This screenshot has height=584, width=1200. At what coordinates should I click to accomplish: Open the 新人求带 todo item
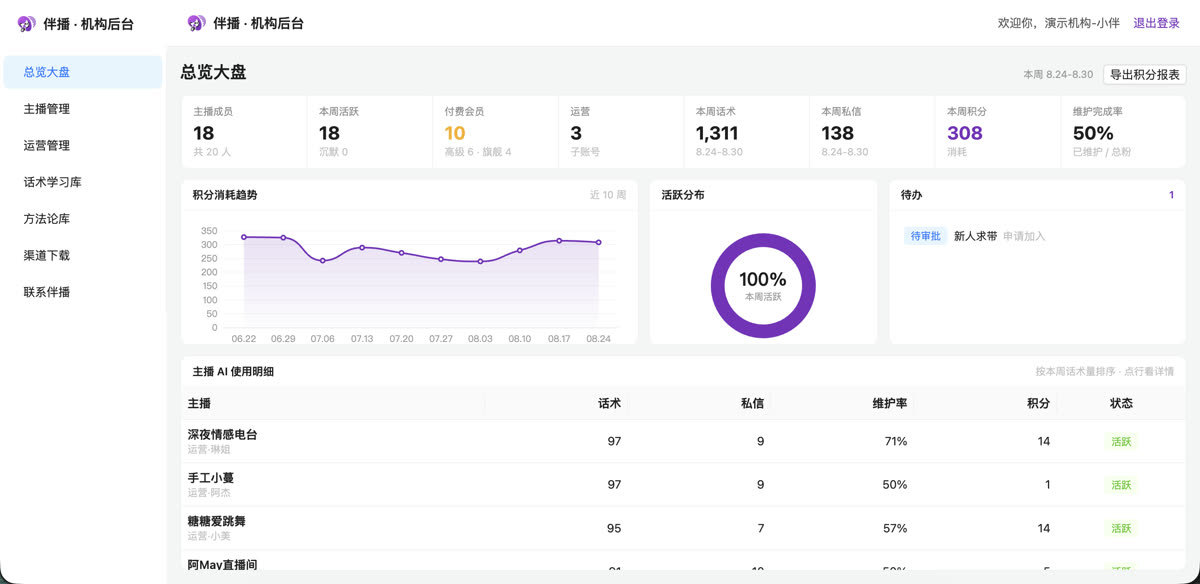pos(975,236)
